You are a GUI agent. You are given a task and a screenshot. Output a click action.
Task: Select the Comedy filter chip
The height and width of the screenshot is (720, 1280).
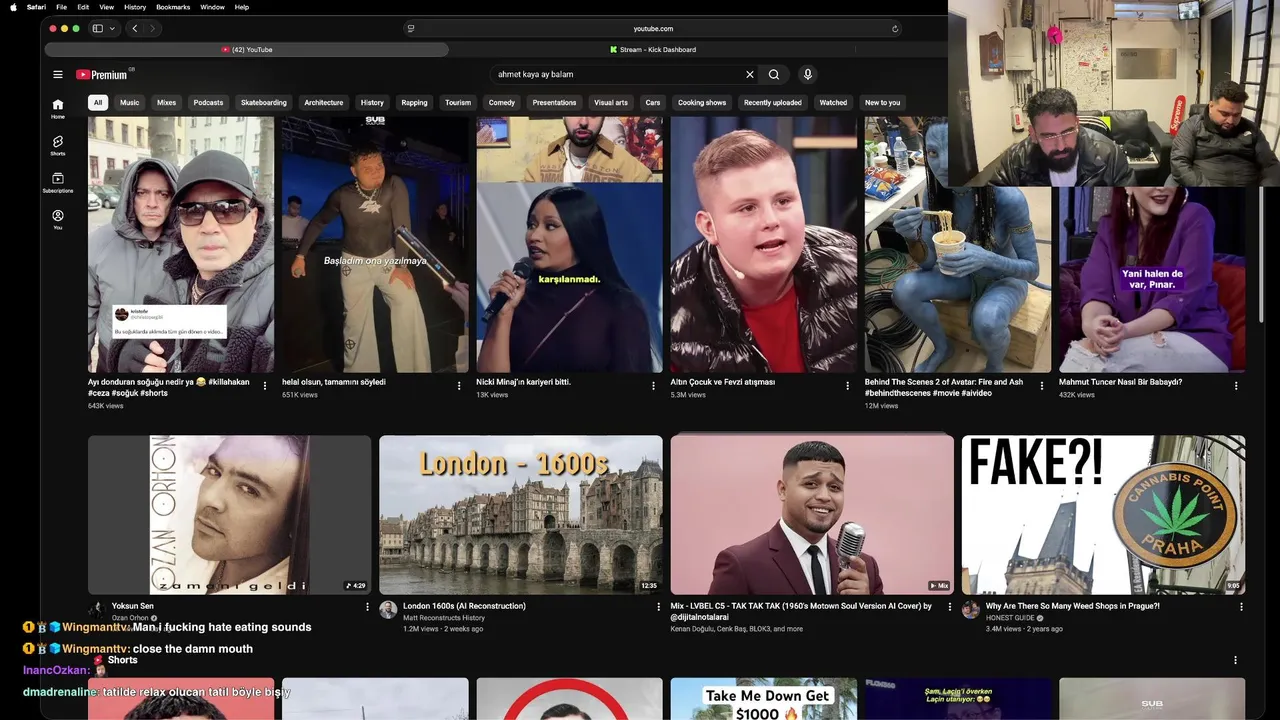502,102
